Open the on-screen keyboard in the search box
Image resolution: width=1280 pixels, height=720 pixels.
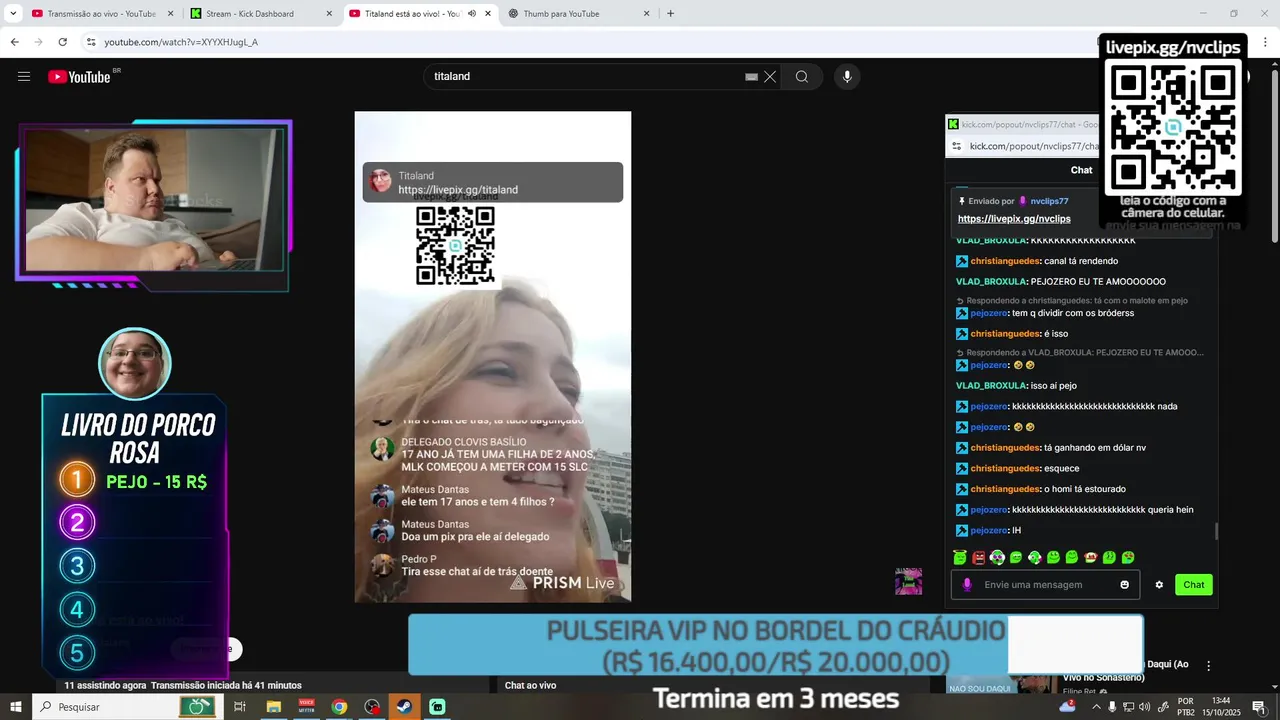click(x=751, y=77)
